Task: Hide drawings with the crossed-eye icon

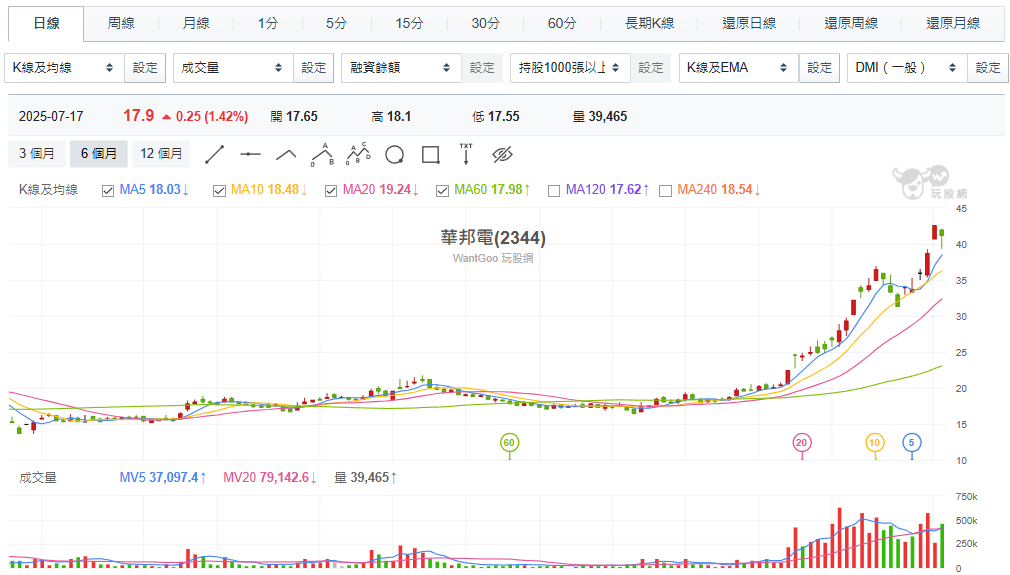Action: (x=502, y=154)
